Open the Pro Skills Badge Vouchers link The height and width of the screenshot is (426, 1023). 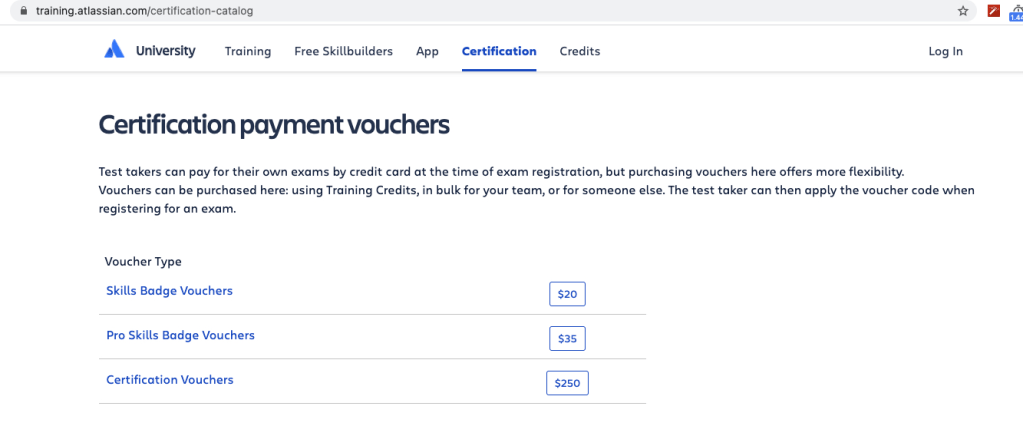point(180,335)
